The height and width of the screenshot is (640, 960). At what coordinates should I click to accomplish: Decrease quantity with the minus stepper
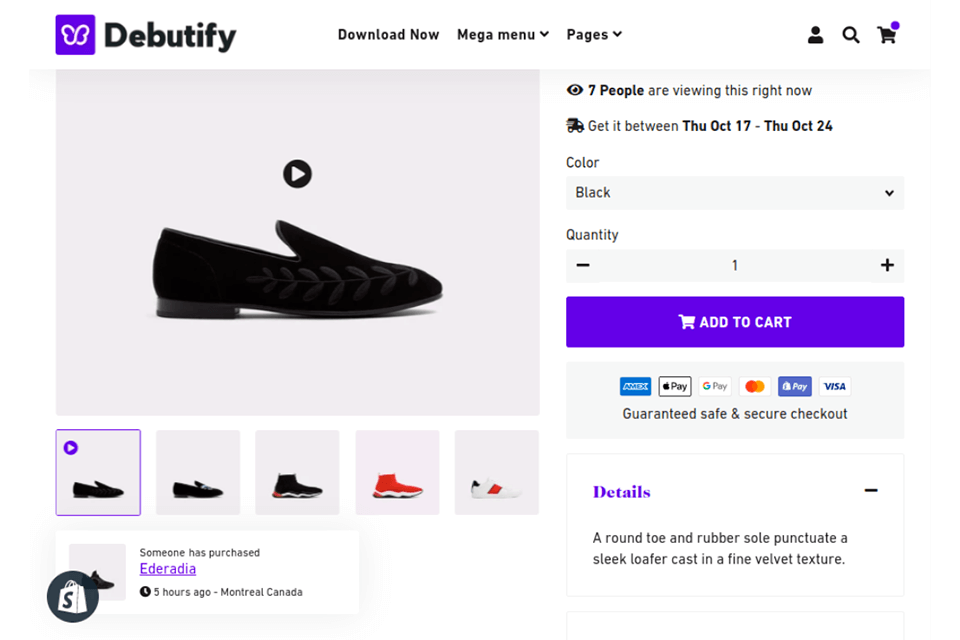pos(583,266)
